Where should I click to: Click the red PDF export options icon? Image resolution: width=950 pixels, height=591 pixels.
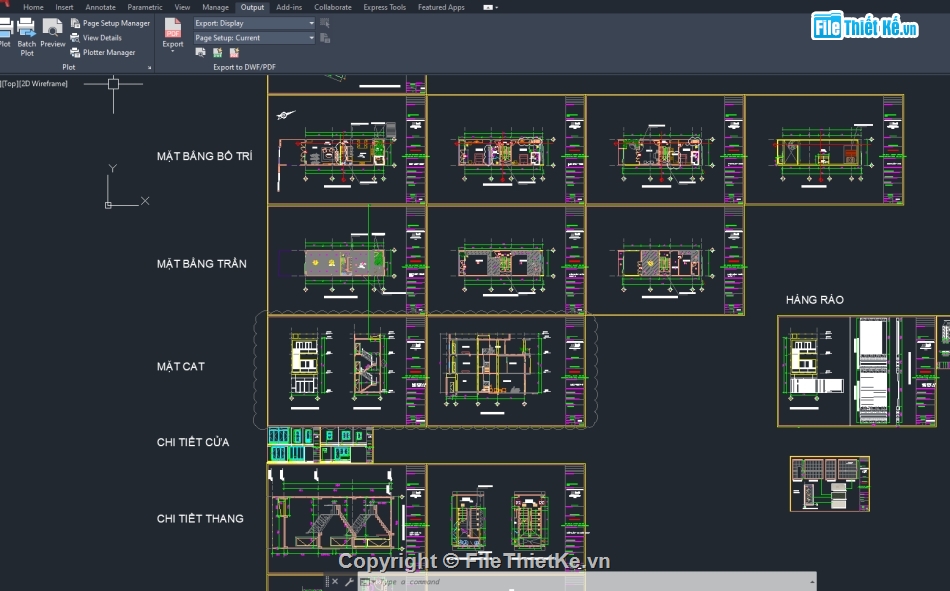(234, 53)
